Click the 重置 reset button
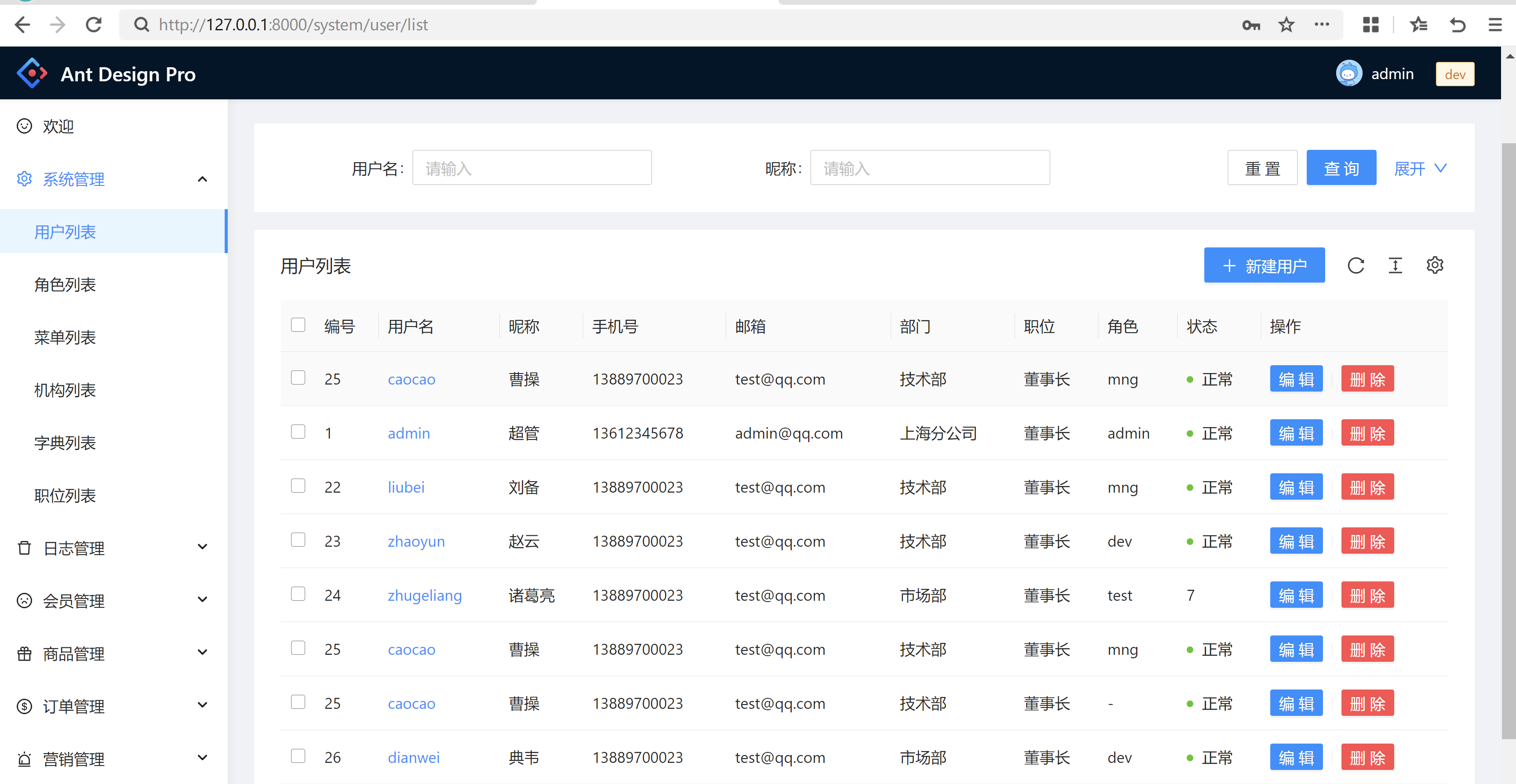This screenshot has height=784, width=1516. click(1262, 168)
